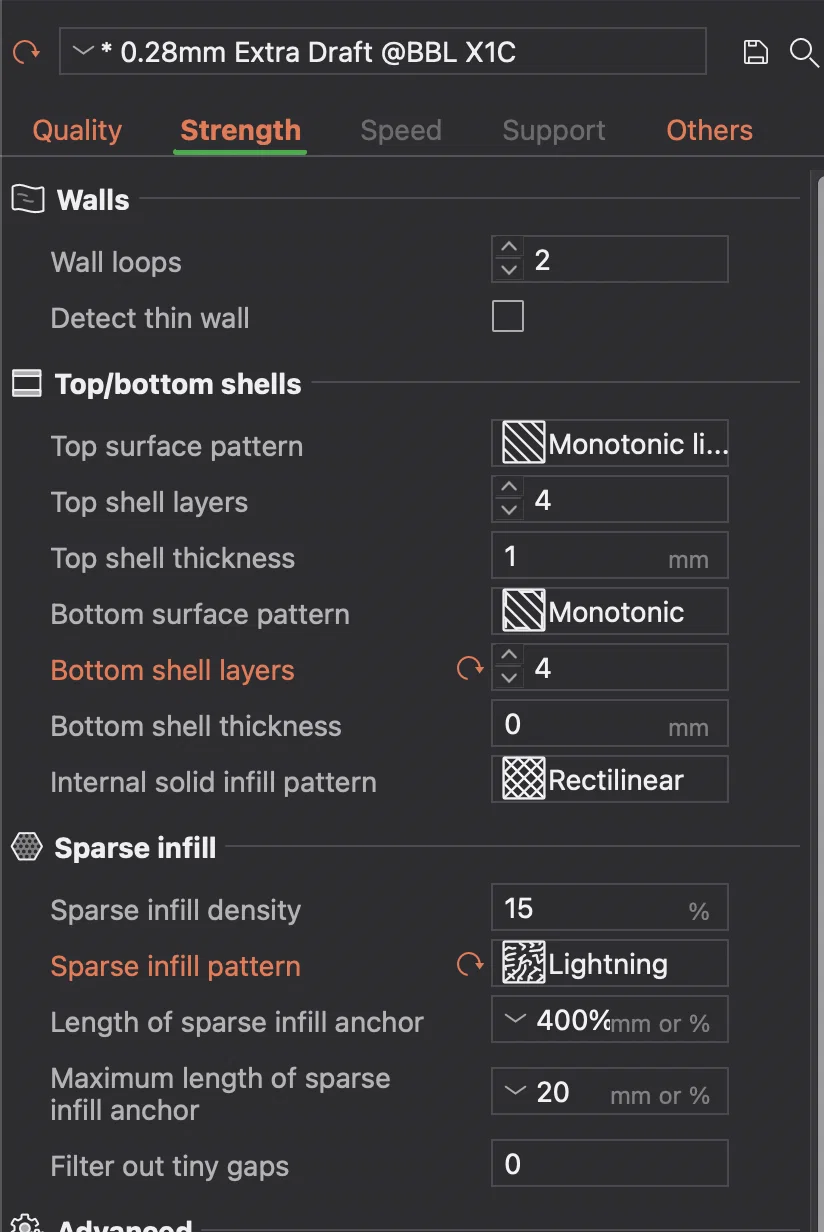Open the Speed tab
Image resolution: width=824 pixels, height=1232 pixels.
[401, 130]
